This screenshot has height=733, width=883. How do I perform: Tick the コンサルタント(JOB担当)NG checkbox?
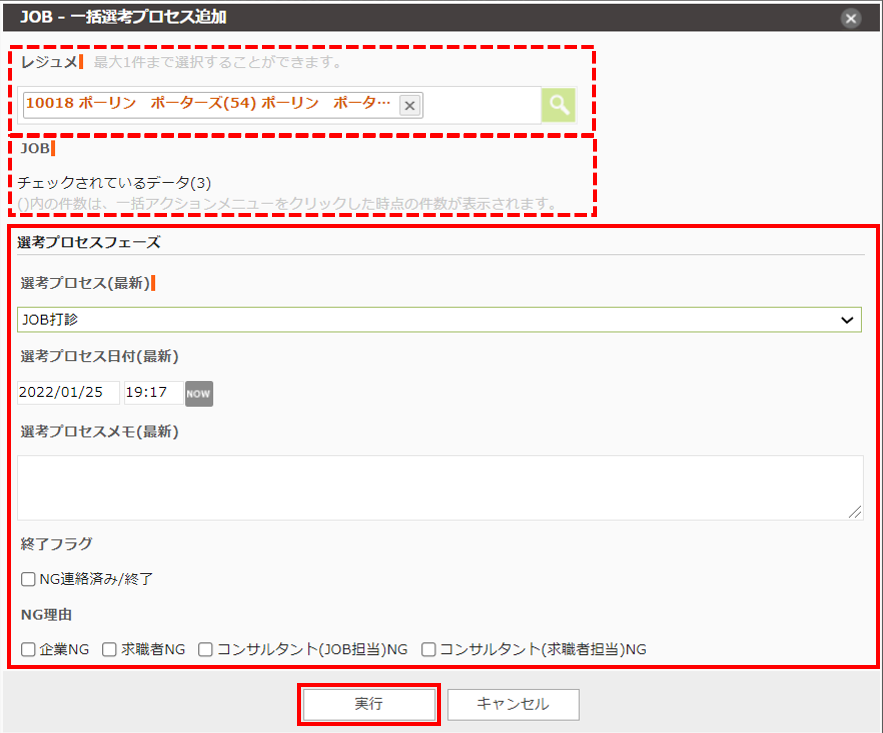coord(205,649)
